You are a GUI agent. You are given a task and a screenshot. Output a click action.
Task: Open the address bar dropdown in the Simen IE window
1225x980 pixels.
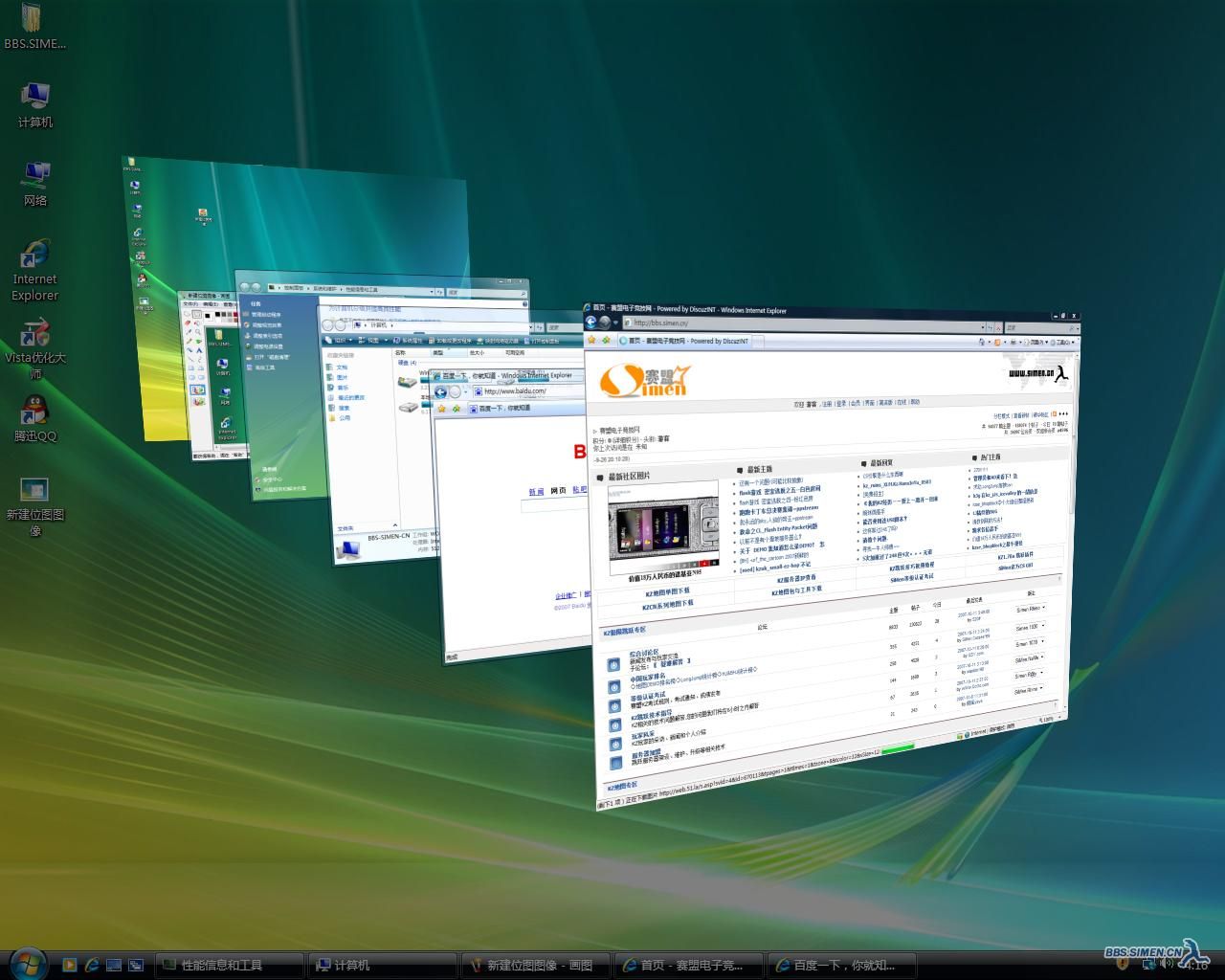click(983, 326)
